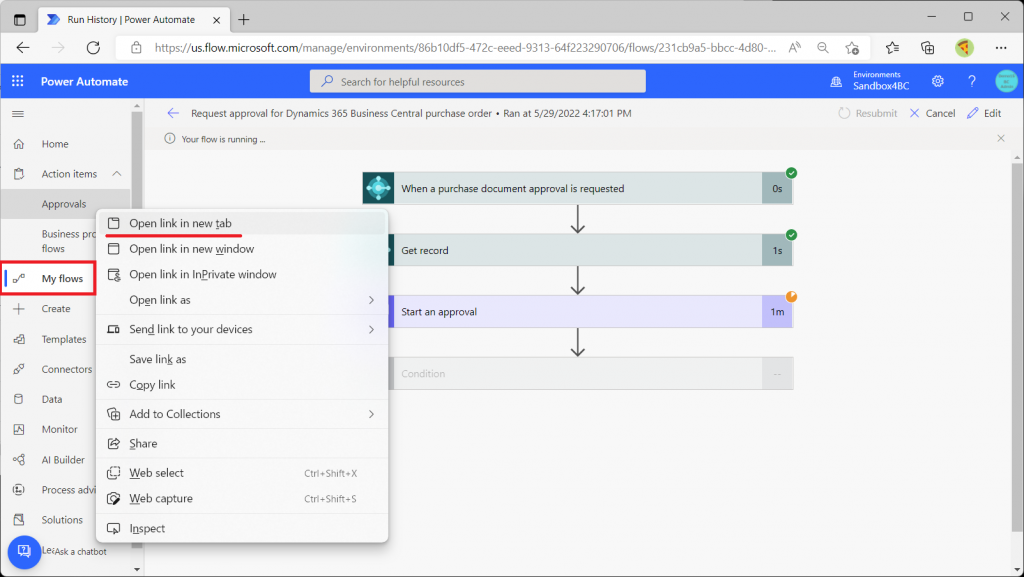Click the My flows icon
1024x577 pixels.
(x=19, y=278)
